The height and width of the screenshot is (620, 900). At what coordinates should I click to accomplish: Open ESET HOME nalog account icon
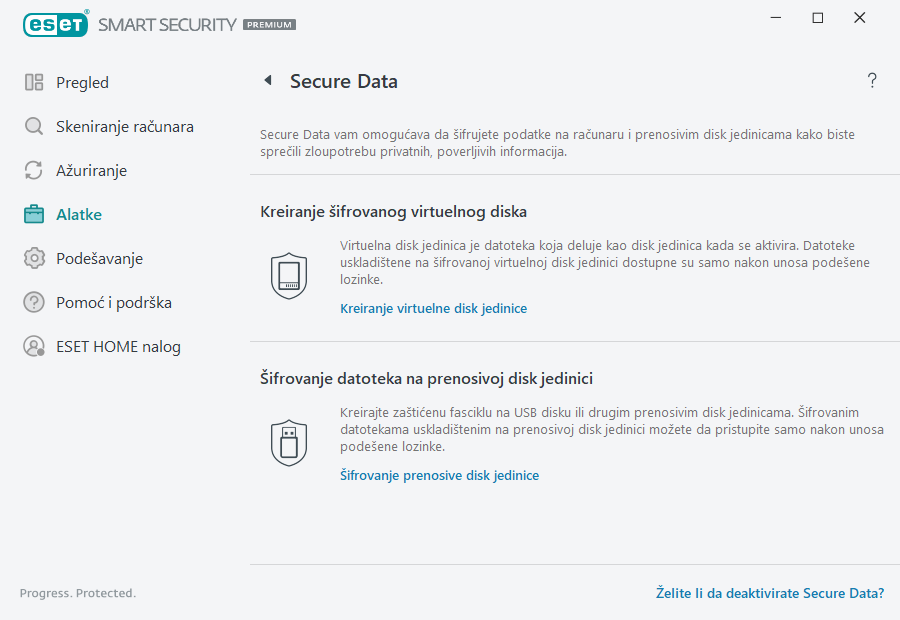pyautogui.click(x=33, y=346)
